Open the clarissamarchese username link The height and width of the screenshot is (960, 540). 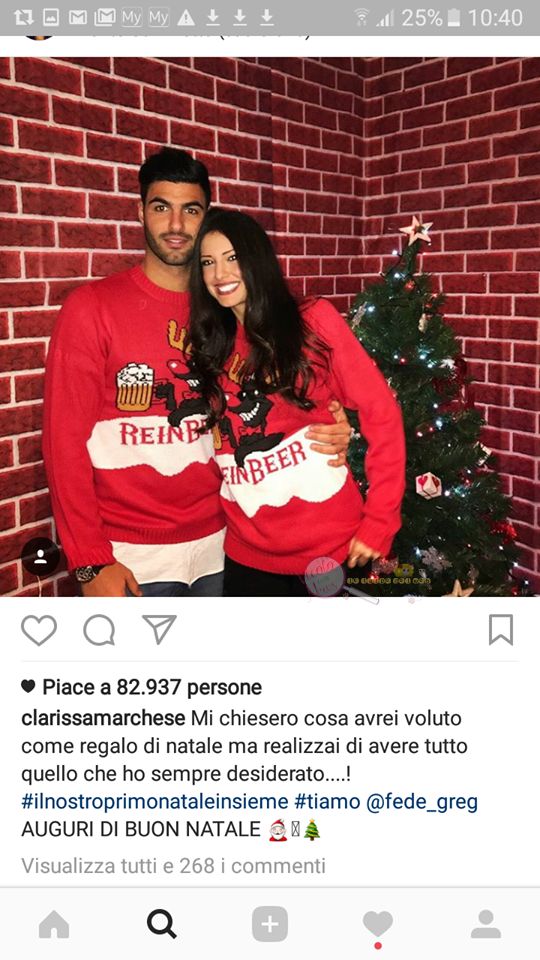[x=103, y=718]
